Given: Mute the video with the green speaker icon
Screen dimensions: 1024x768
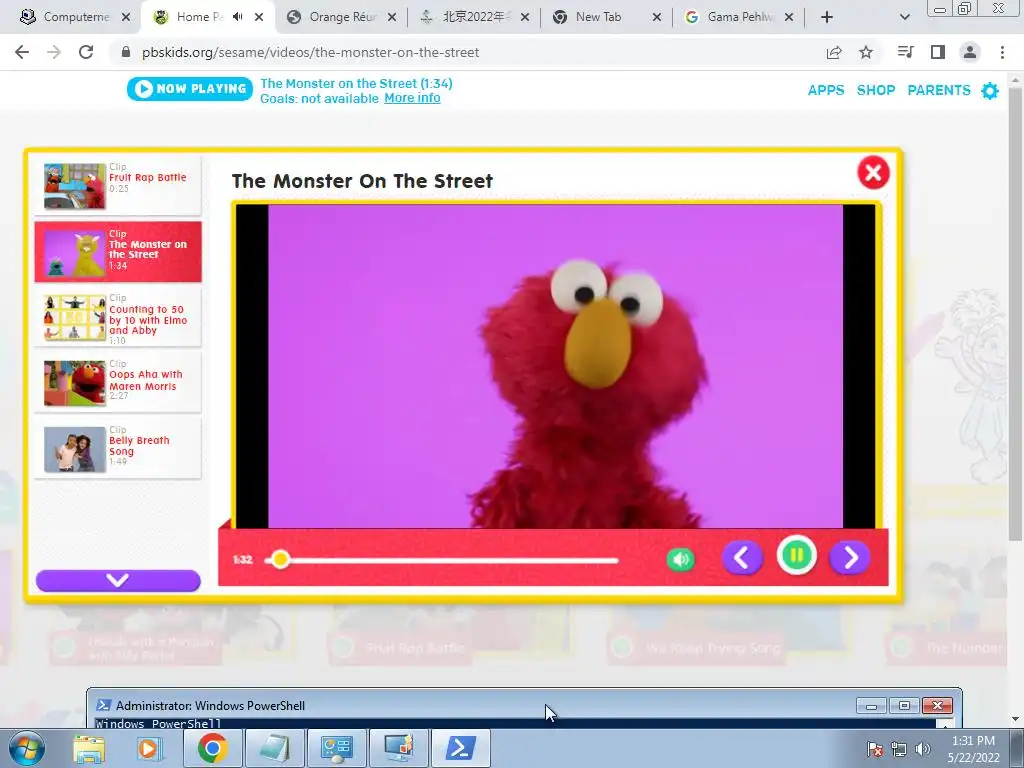Looking at the screenshot, I should 680,560.
